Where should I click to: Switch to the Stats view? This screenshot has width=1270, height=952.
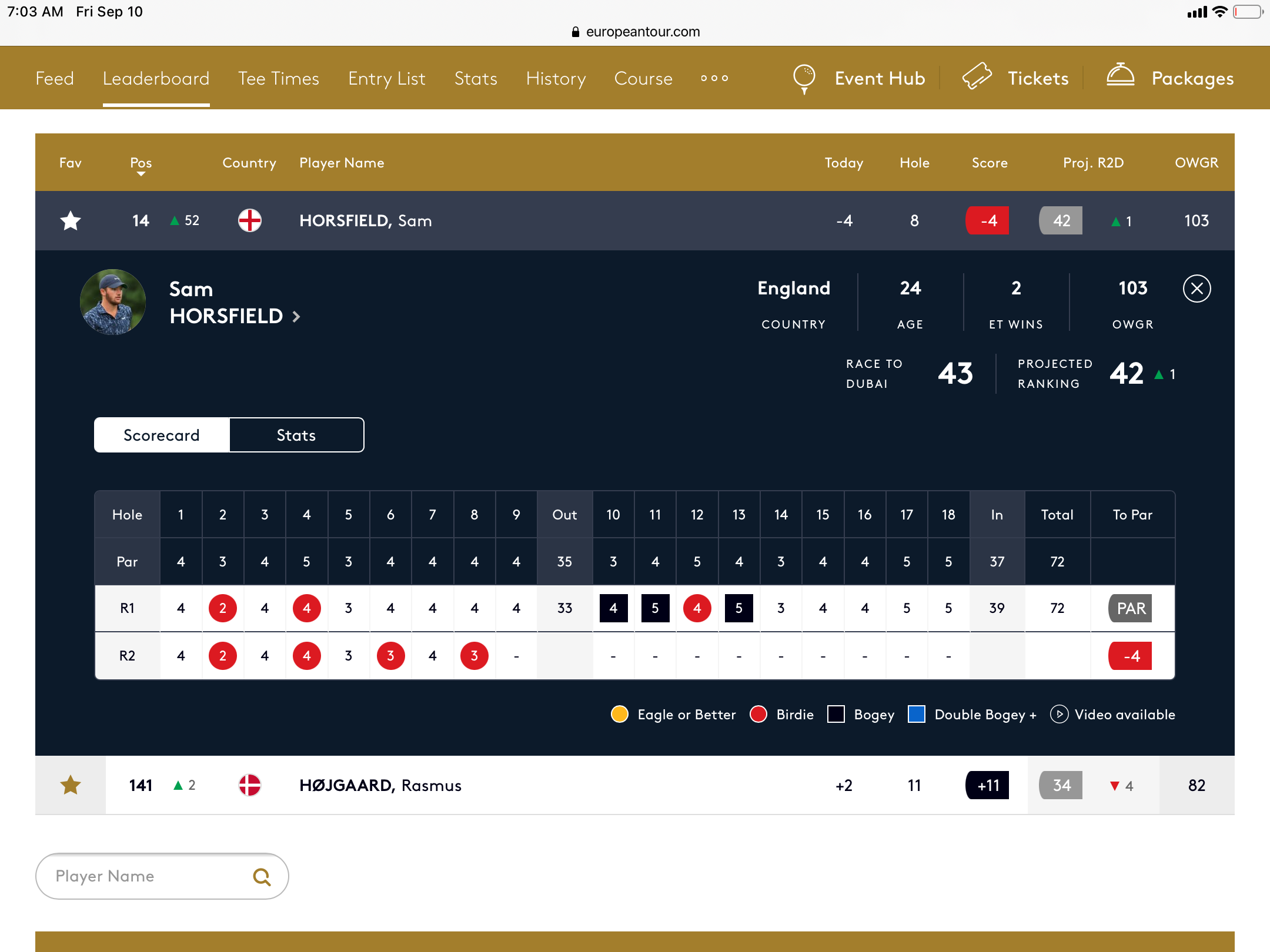click(x=296, y=435)
